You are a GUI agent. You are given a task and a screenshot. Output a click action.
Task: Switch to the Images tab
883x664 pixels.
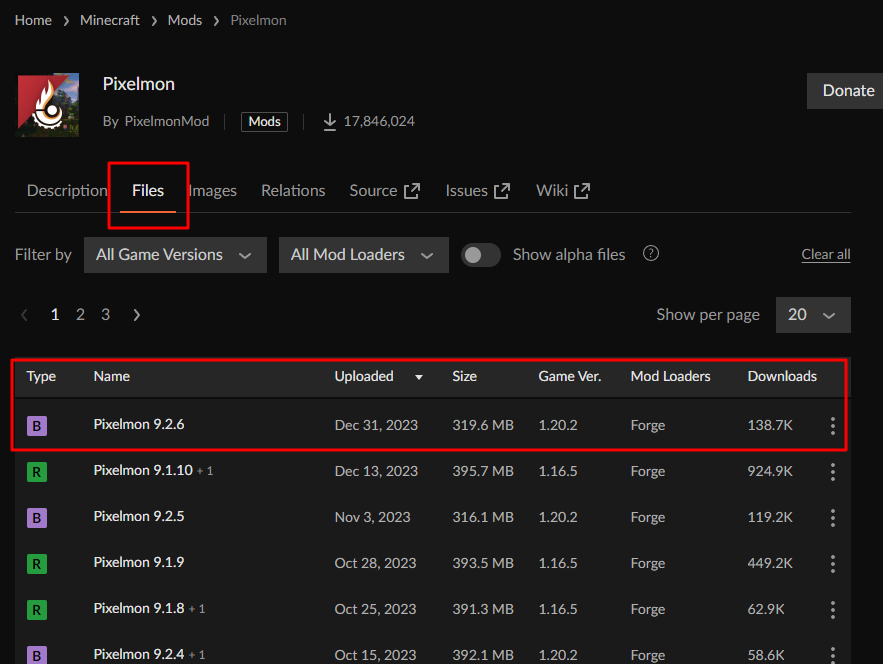(212, 191)
